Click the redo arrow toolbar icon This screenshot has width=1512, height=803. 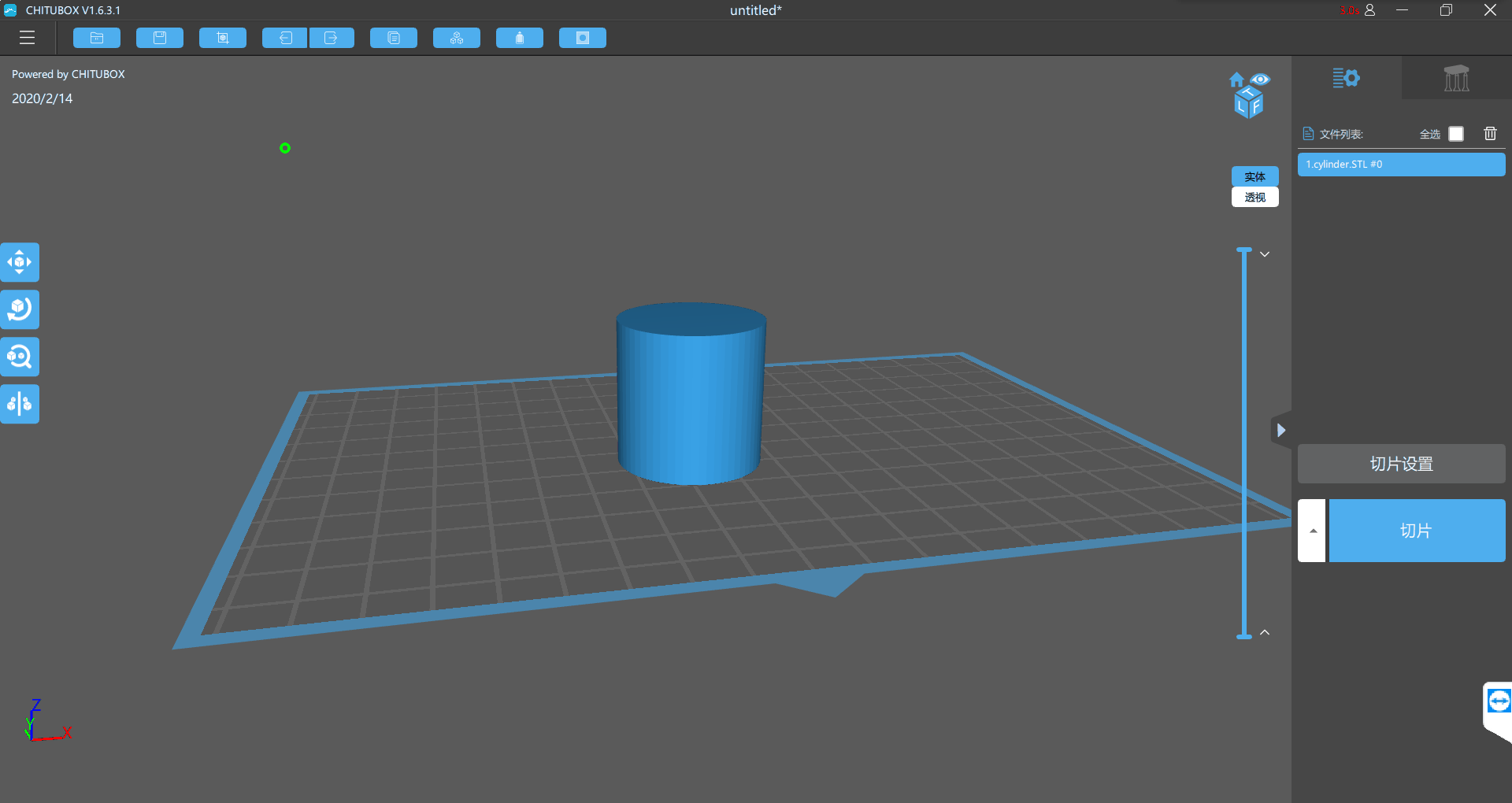[x=332, y=38]
